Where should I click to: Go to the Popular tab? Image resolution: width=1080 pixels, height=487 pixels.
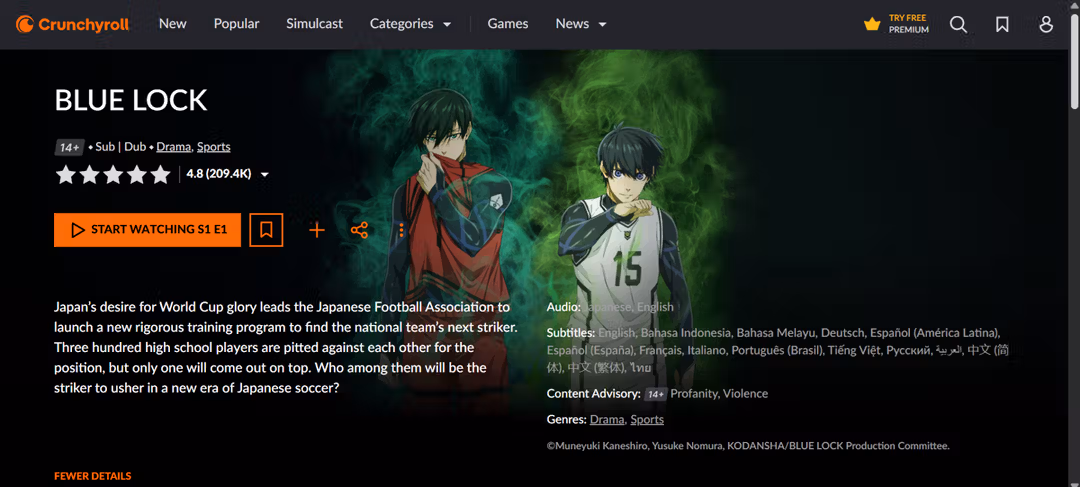point(236,23)
